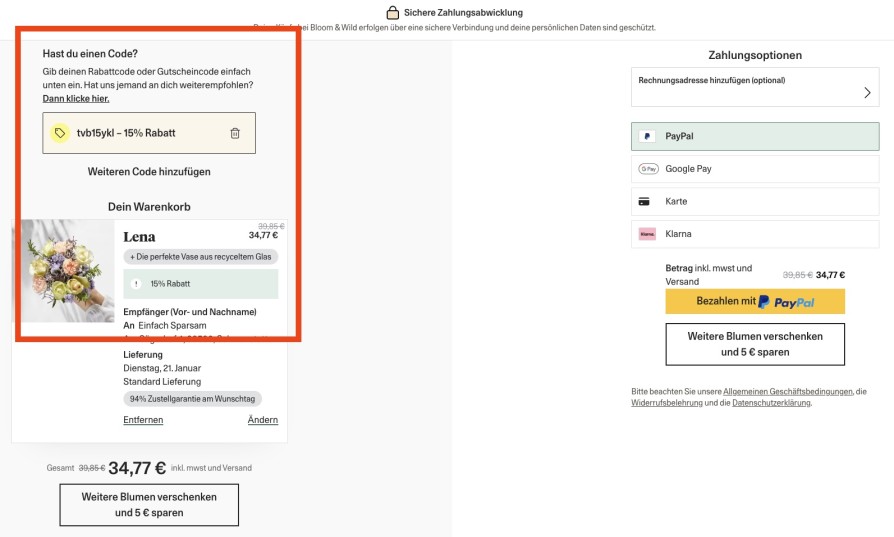Click the Betrag inkl. mwst und Versand label

click(x=709, y=275)
